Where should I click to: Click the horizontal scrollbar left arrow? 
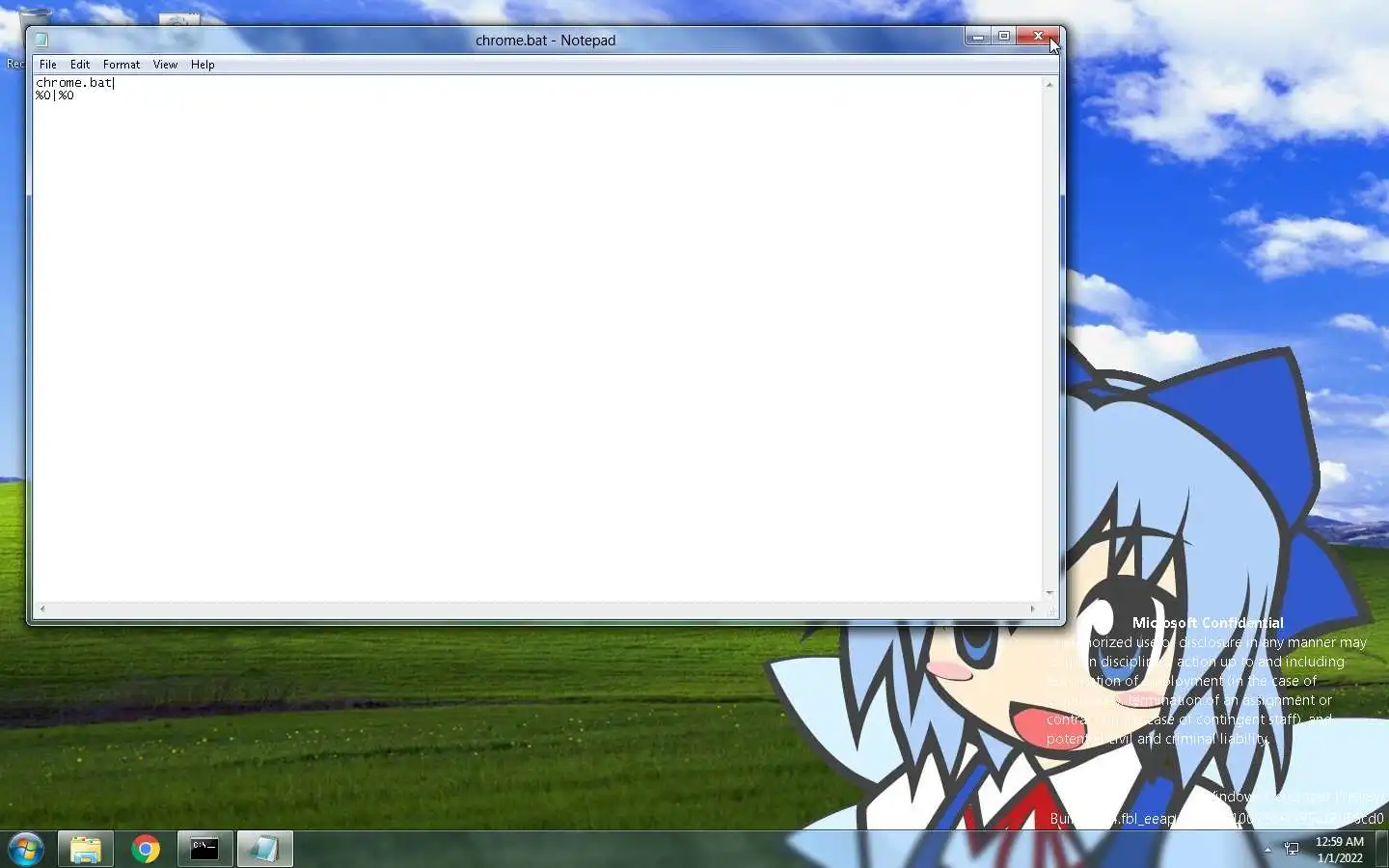click(41, 609)
